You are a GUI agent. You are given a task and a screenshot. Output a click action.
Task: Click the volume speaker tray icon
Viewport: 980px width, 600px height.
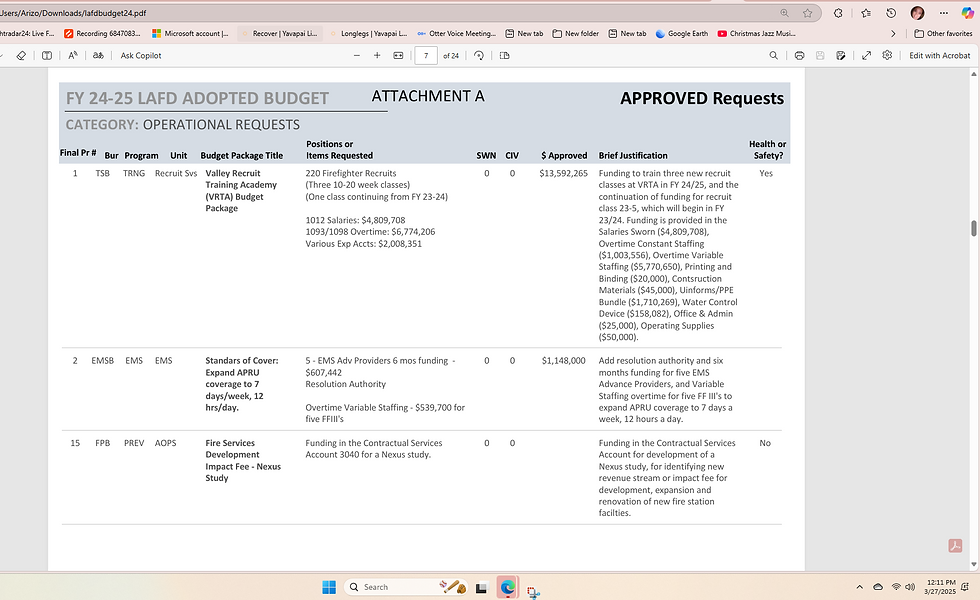[910, 587]
